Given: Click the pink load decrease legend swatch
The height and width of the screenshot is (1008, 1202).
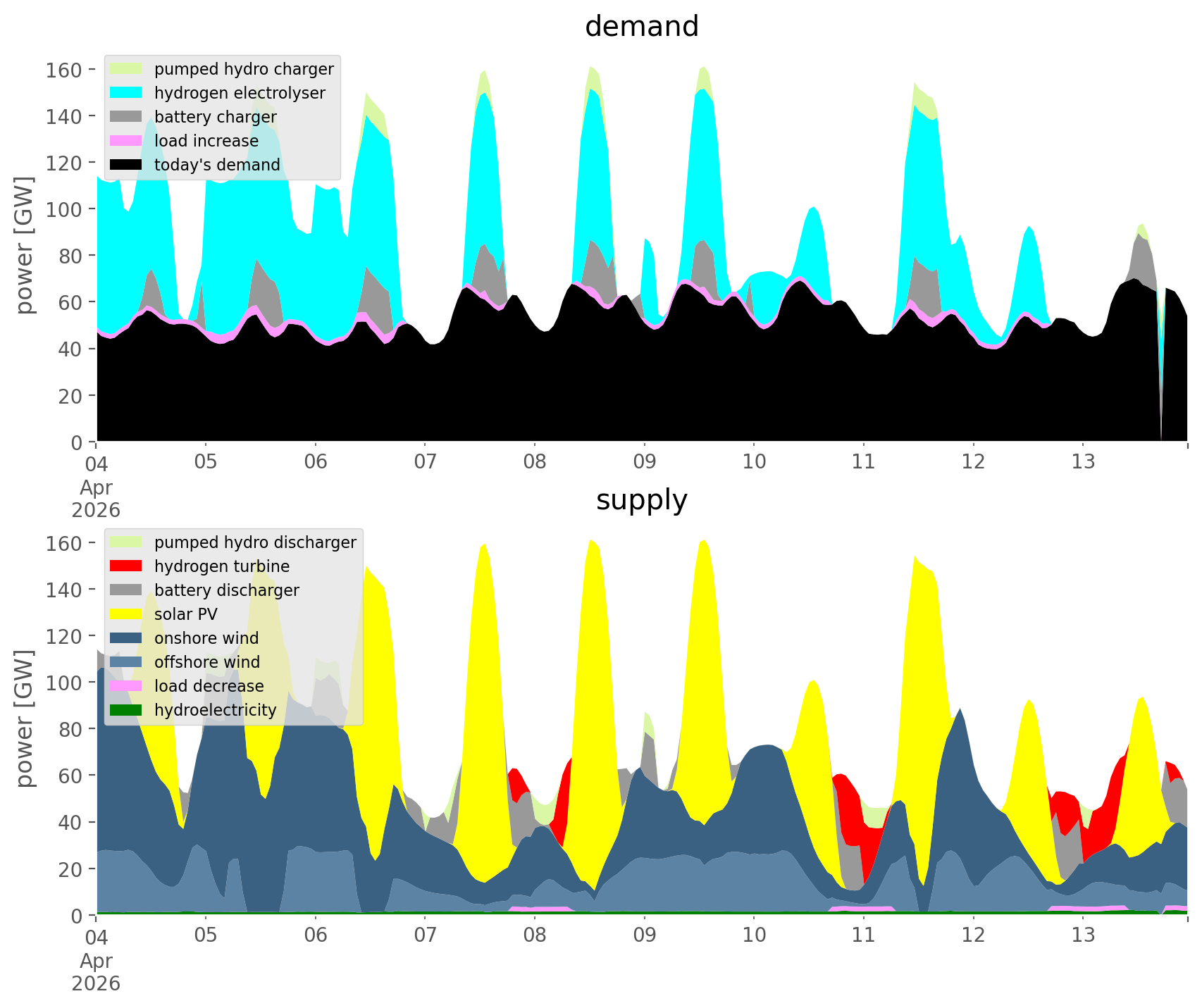Looking at the screenshot, I should pos(126,686).
